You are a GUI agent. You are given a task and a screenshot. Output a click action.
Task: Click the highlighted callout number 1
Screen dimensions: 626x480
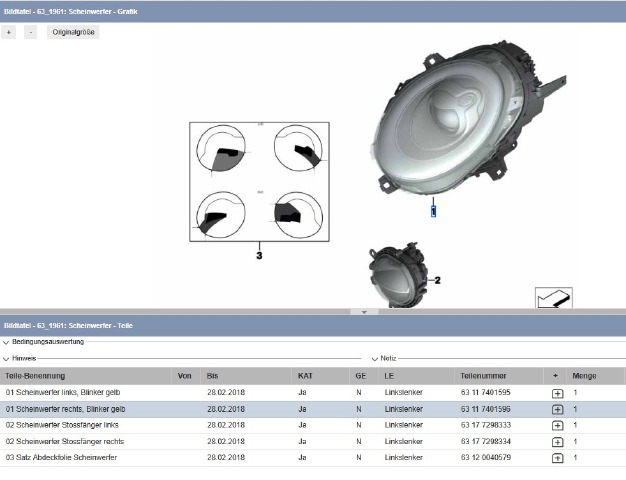tap(434, 211)
